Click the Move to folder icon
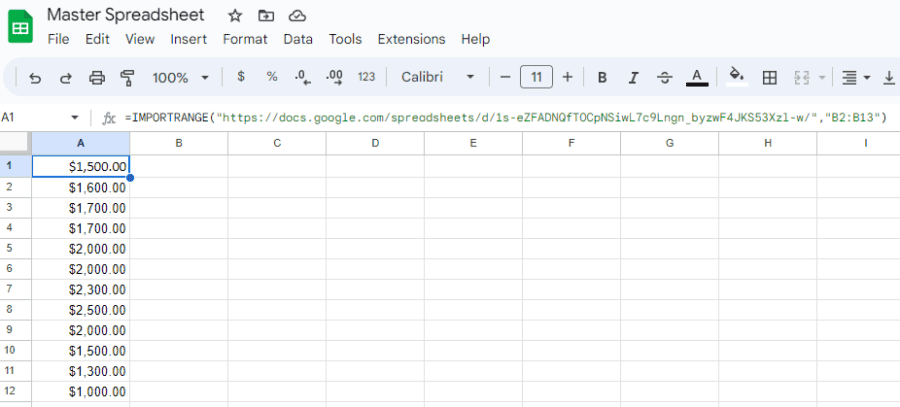Screen dimensions: 900x407 [x=265, y=15]
